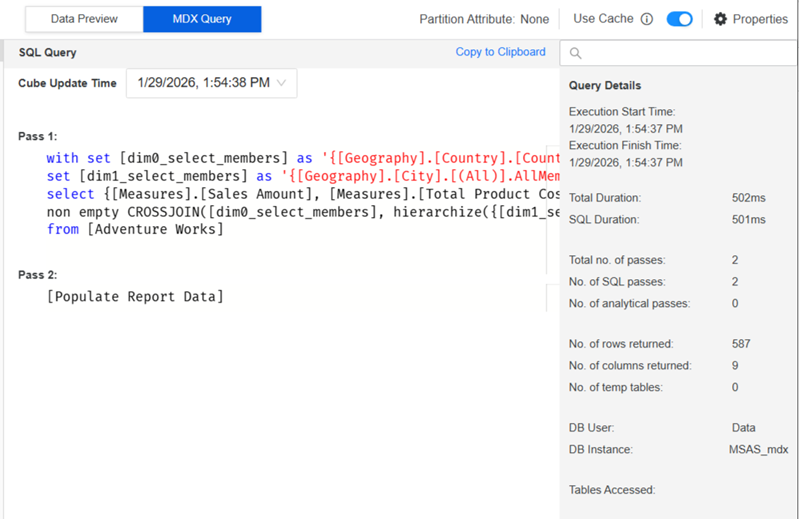The image size is (799, 519).
Task: Click the Partition Attribute None value
Action: pyautogui.click(x=534, y=19)
